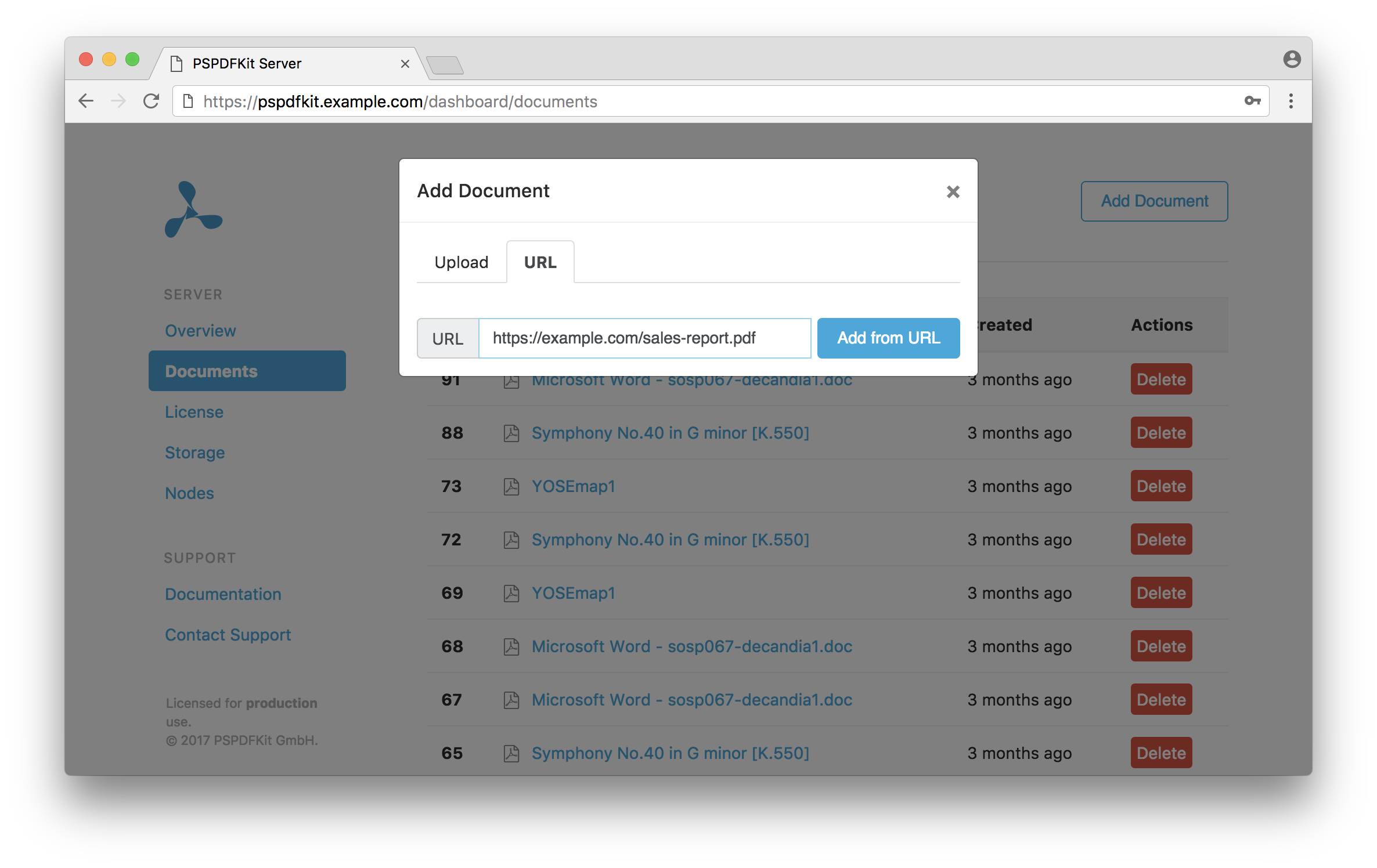The height and width of the screenshot is (868, 1377).
Task: Click the PSPDFKit logo in the sidebar
Action: point(194,210)
